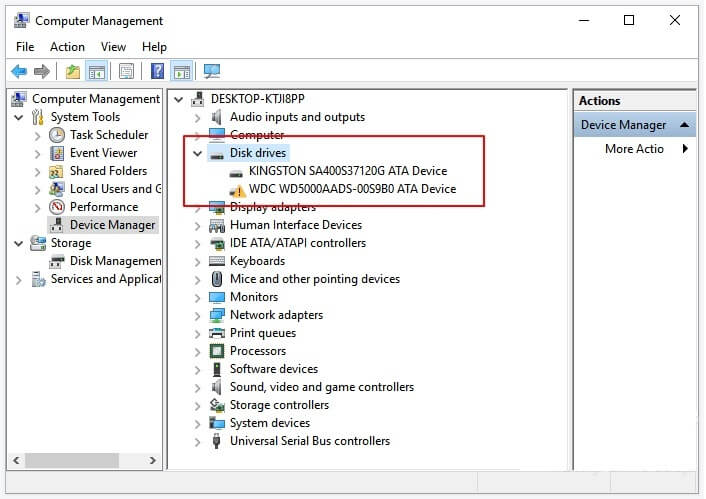Open the File menu

click(x=25, y=47)
